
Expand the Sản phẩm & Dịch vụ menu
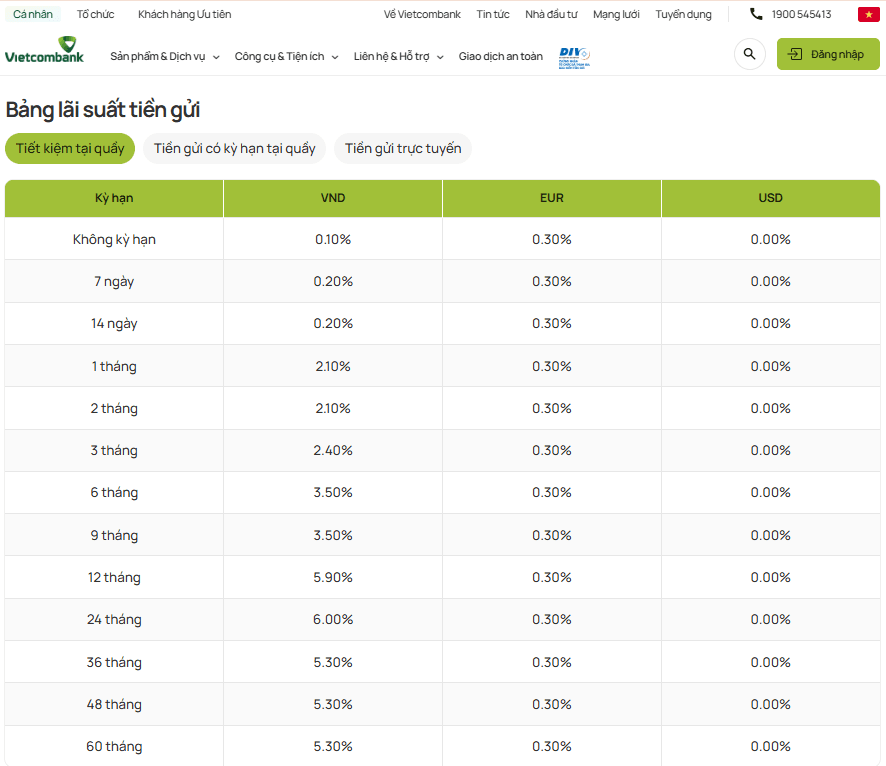(164, 56)
